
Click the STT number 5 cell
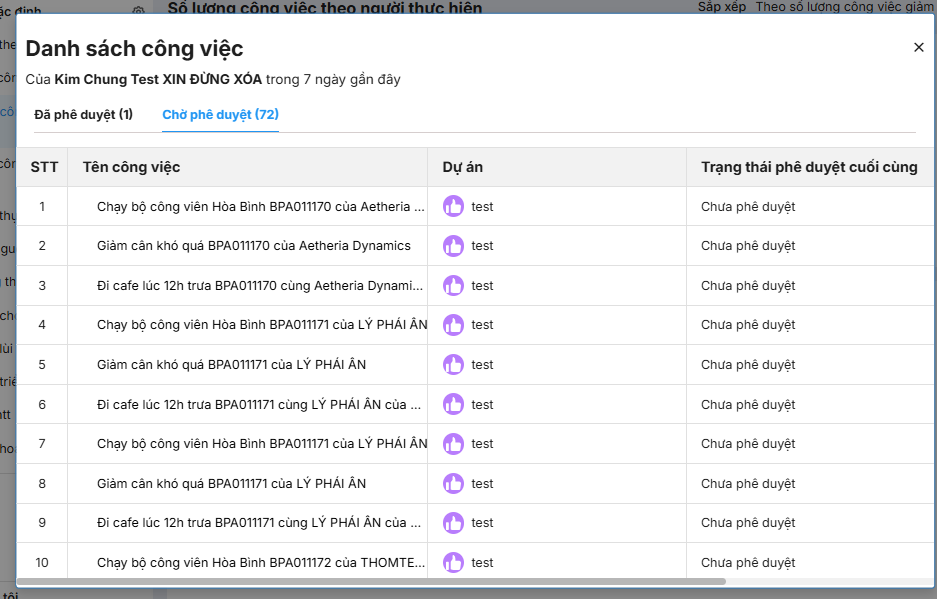pyautogui.click(x=42, y=365)
